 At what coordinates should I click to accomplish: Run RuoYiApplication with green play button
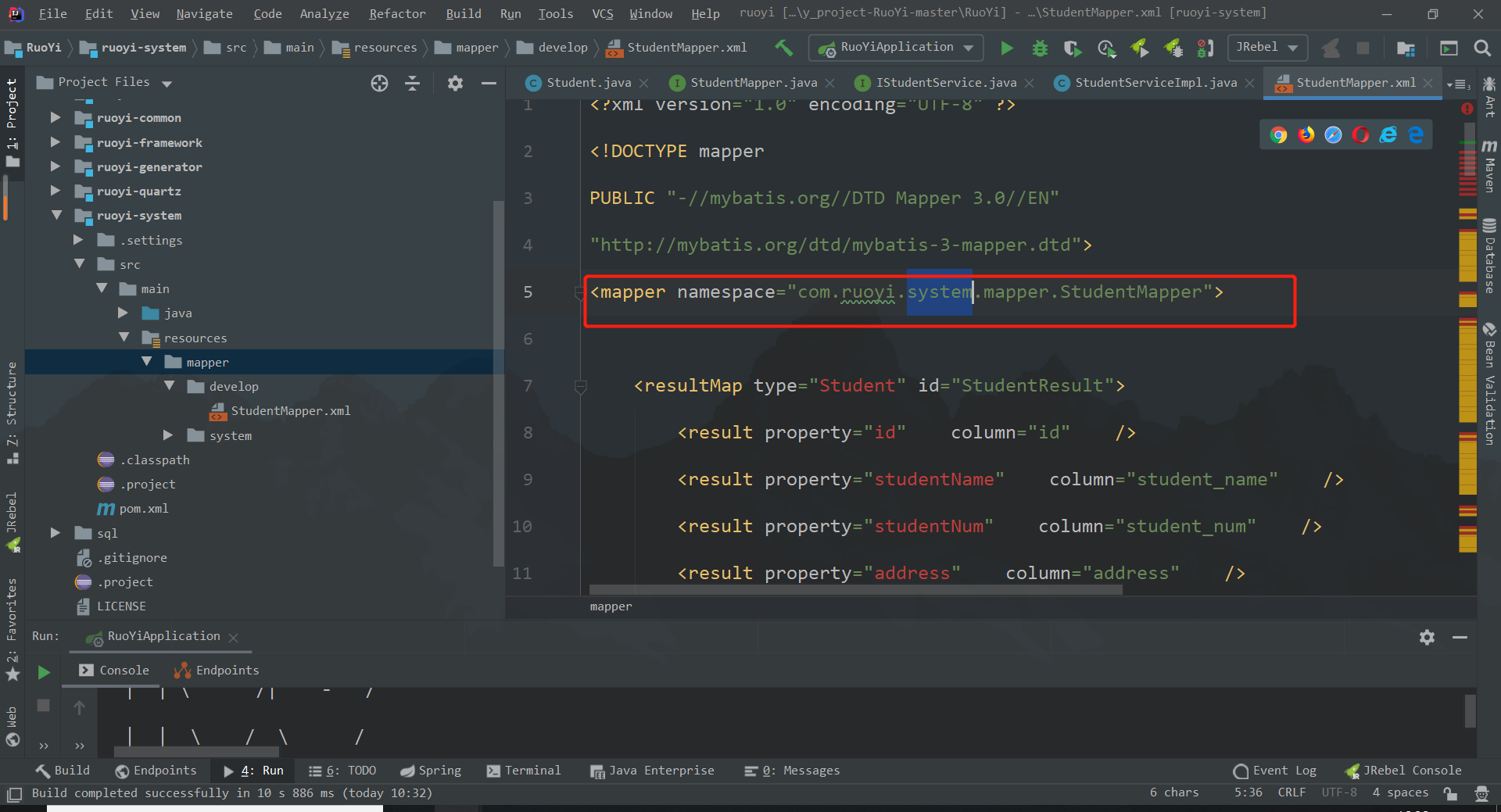[x=1007, y=48]
